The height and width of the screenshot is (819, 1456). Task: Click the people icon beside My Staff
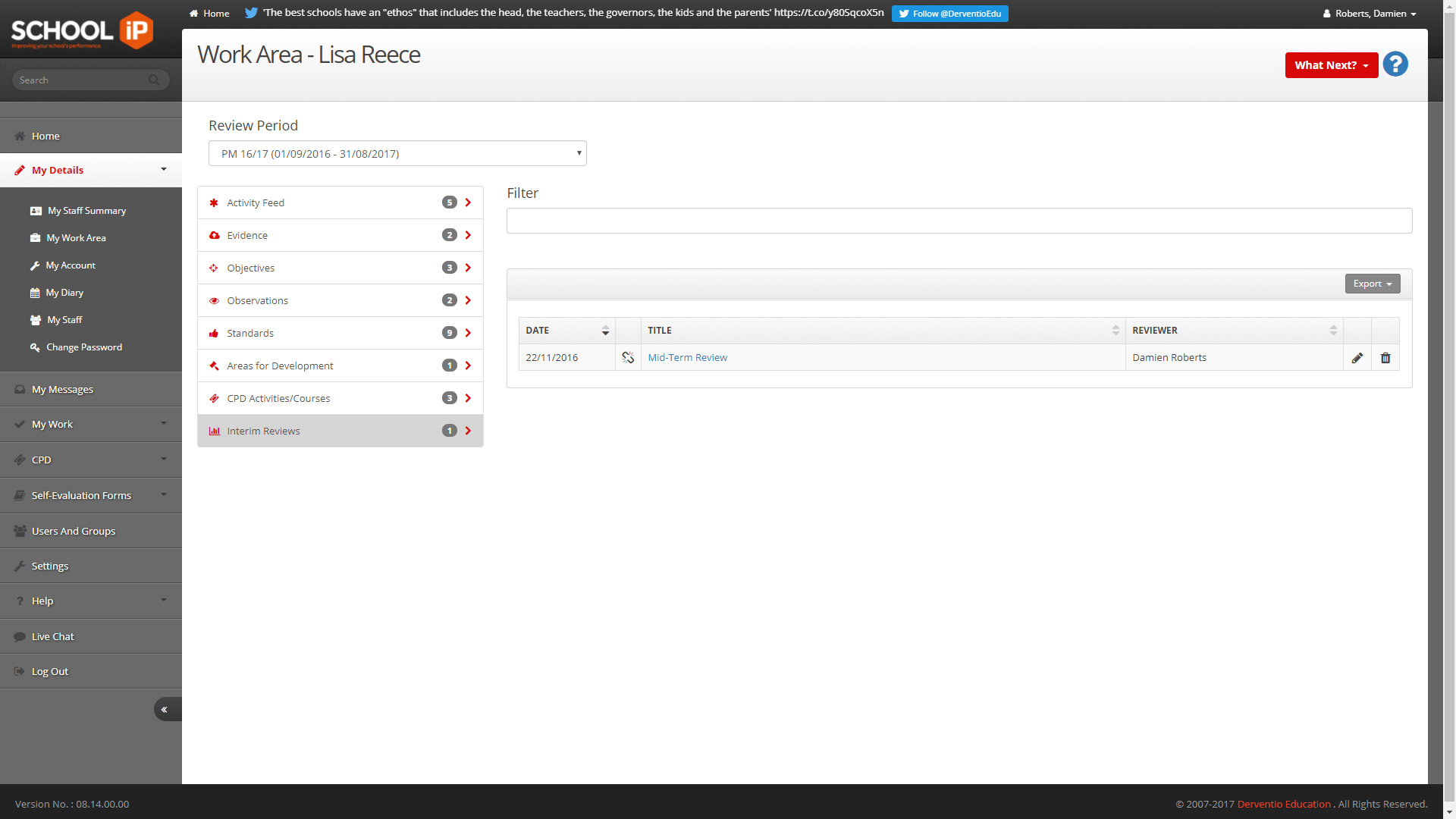[36, 320]
